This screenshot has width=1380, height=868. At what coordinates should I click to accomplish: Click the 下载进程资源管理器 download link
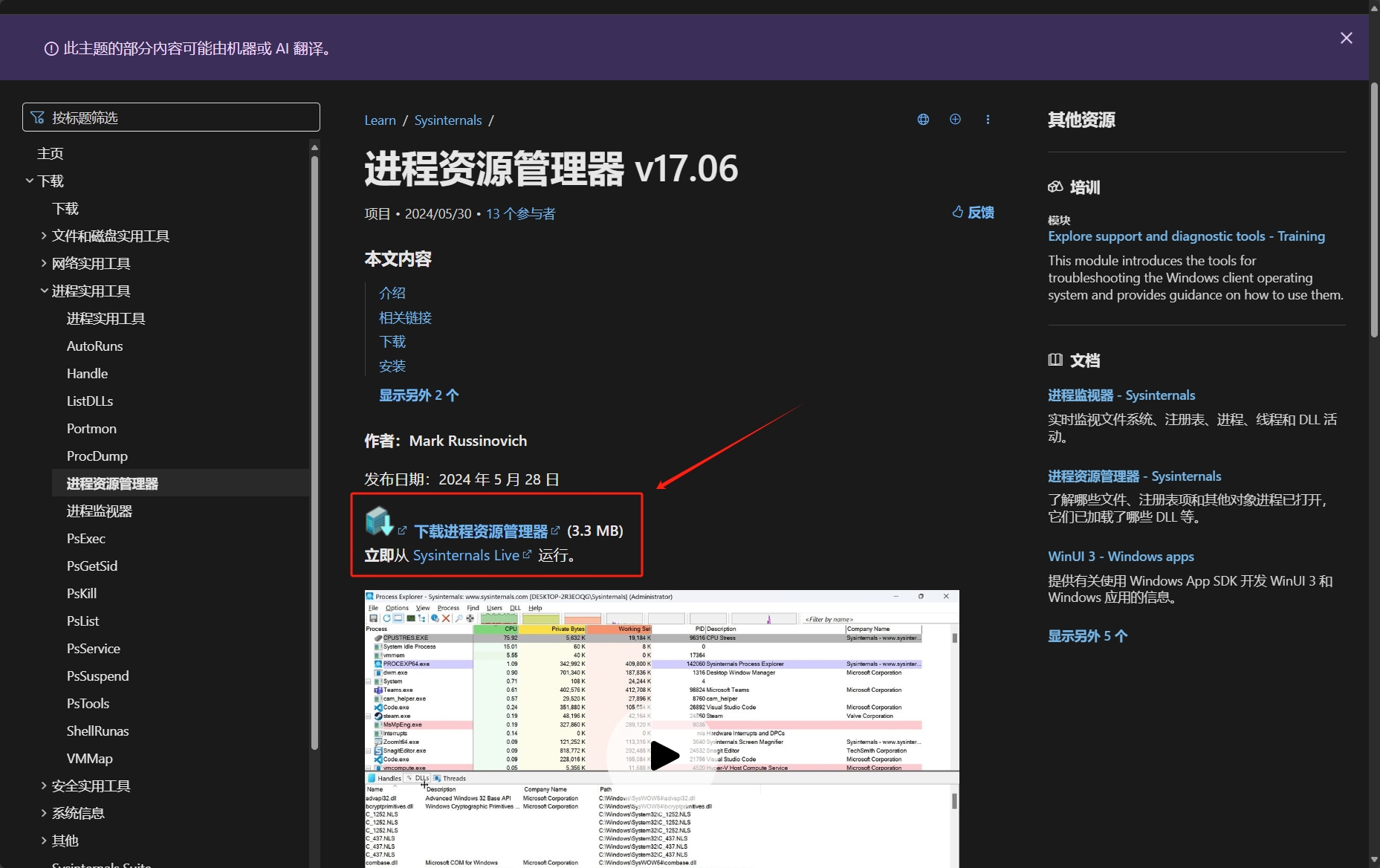click(481, 531)
